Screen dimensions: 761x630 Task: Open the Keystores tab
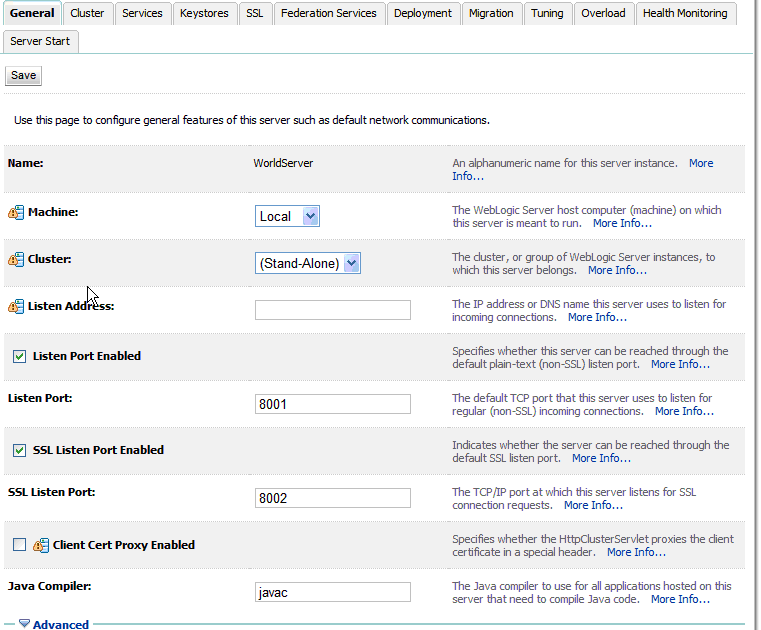pyautogui.click(x=204, y=13)
